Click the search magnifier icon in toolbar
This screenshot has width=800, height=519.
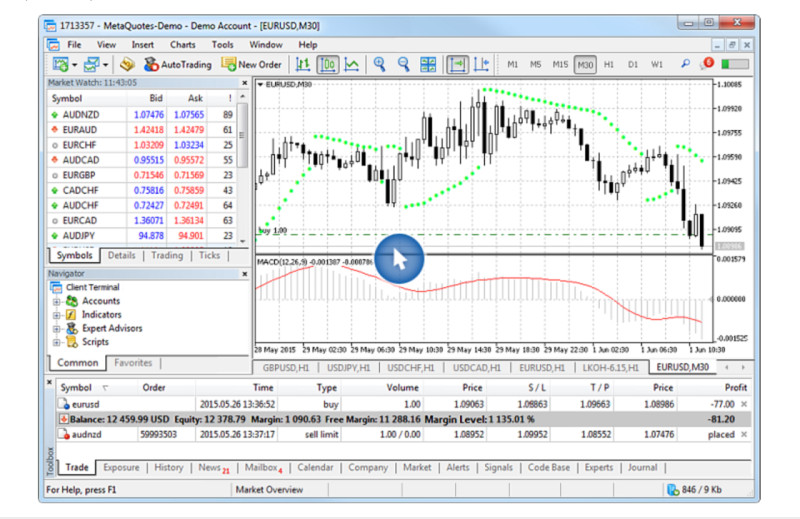tap(685, 64)
